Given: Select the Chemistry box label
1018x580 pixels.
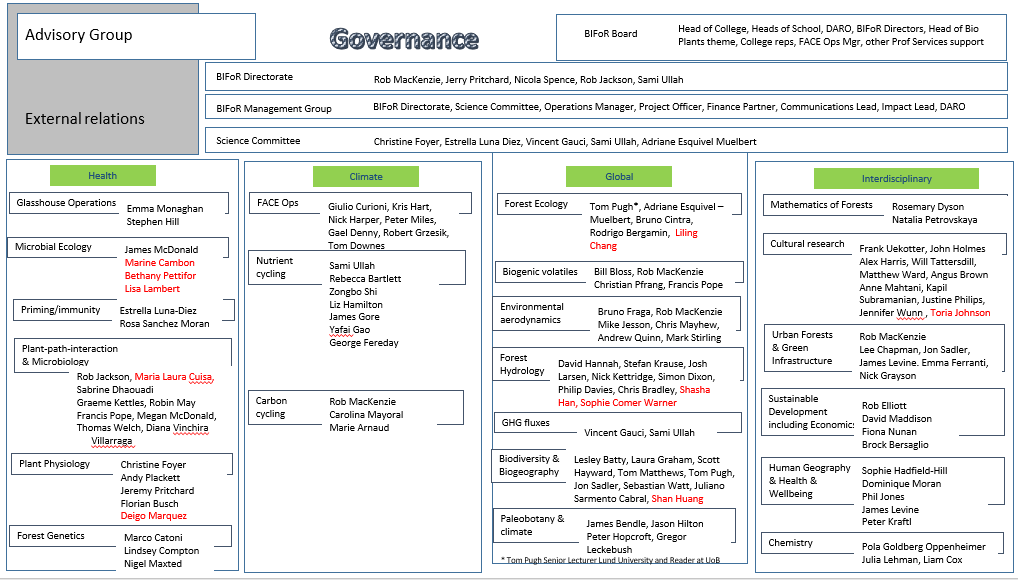Looking at the screenshot, I should (x=791, y=543).
